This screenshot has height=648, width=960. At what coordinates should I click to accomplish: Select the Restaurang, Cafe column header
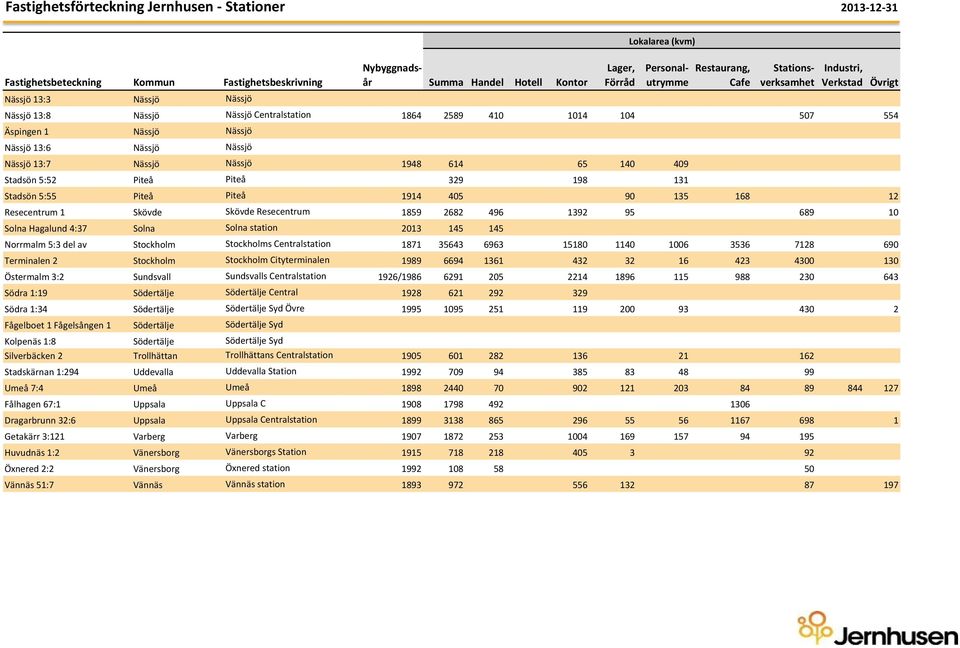[722, 75]
